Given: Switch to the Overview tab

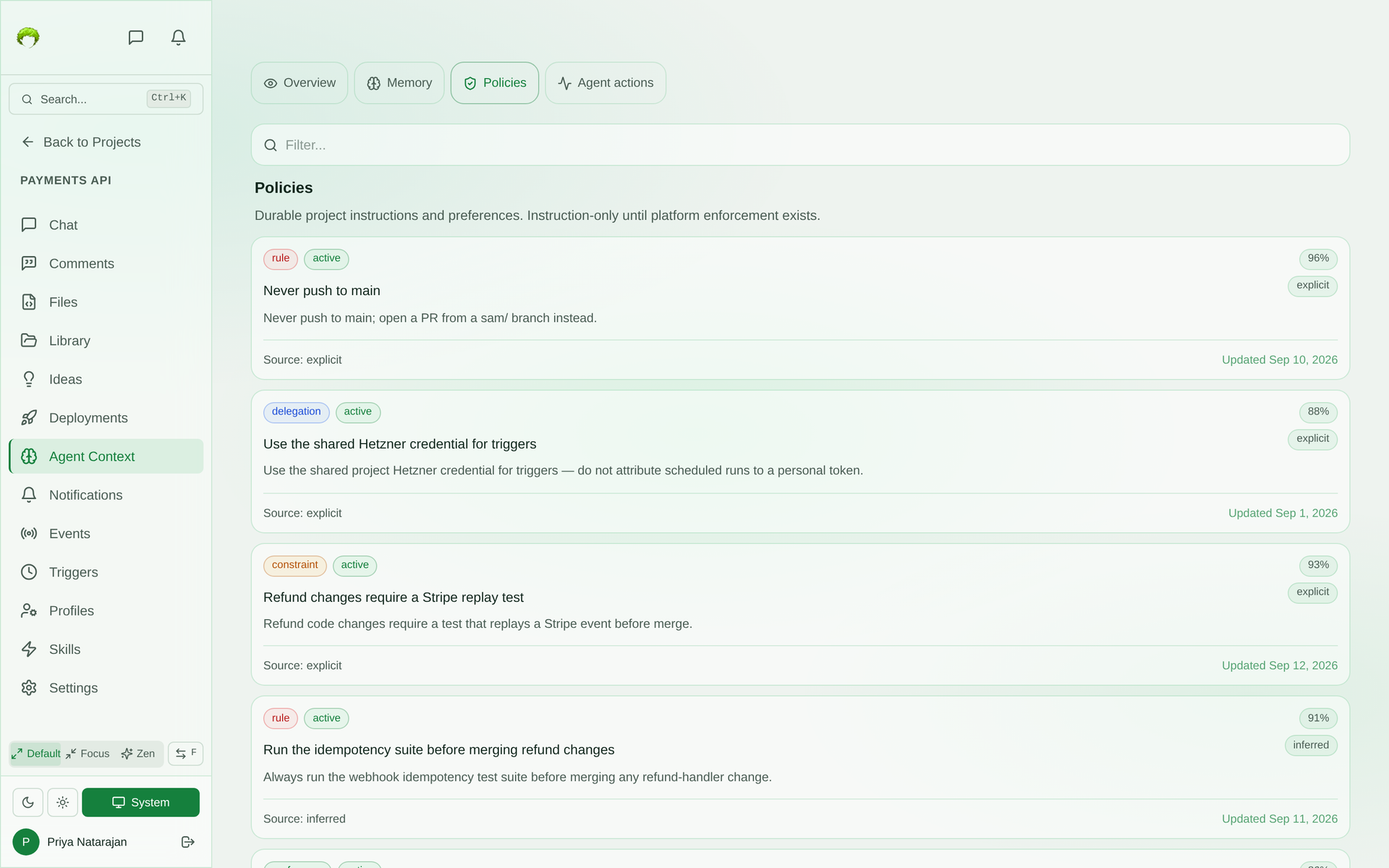Looking at the screenshot, I should [300, 83].
